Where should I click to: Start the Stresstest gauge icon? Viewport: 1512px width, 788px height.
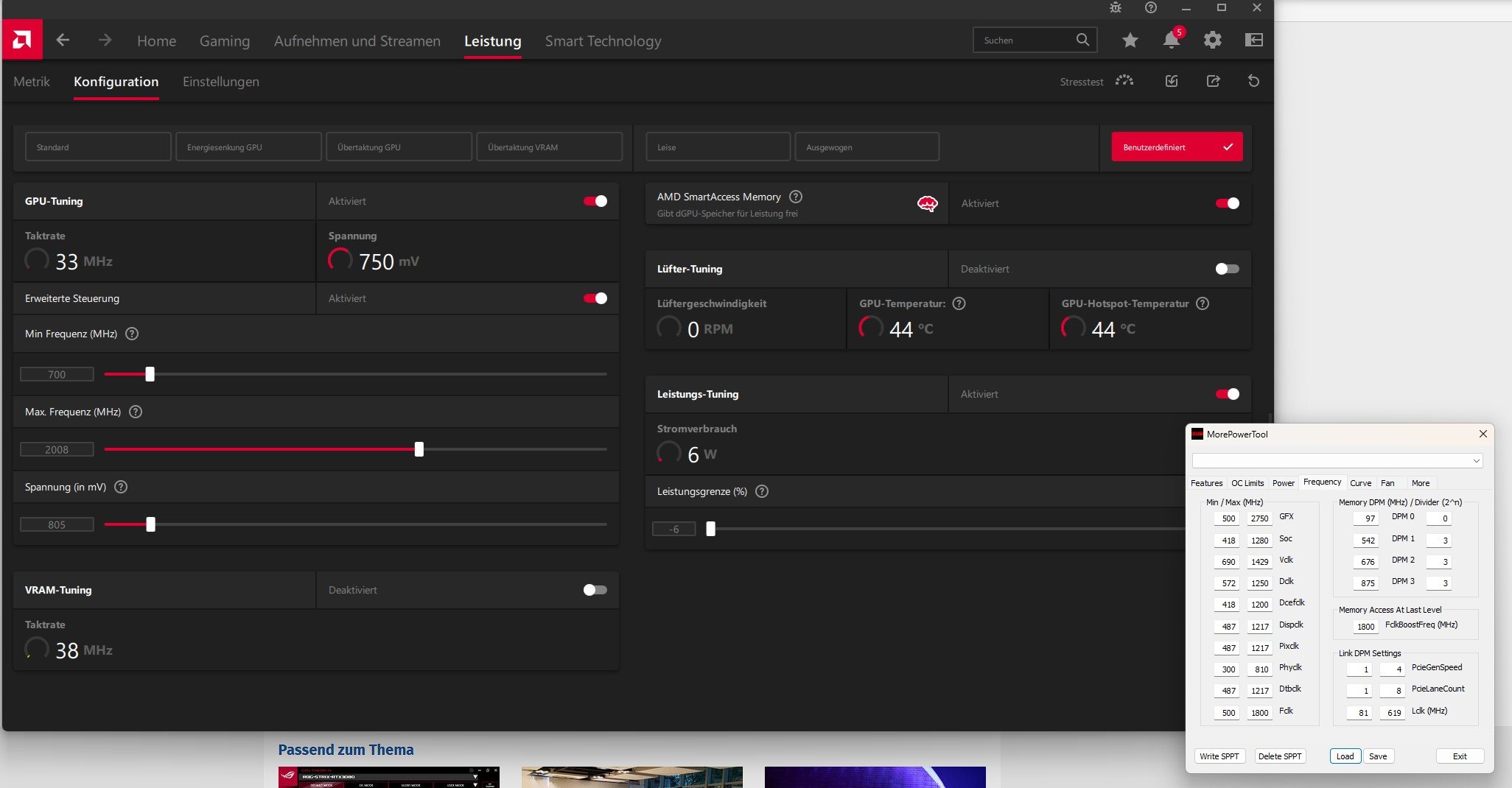1124,81
